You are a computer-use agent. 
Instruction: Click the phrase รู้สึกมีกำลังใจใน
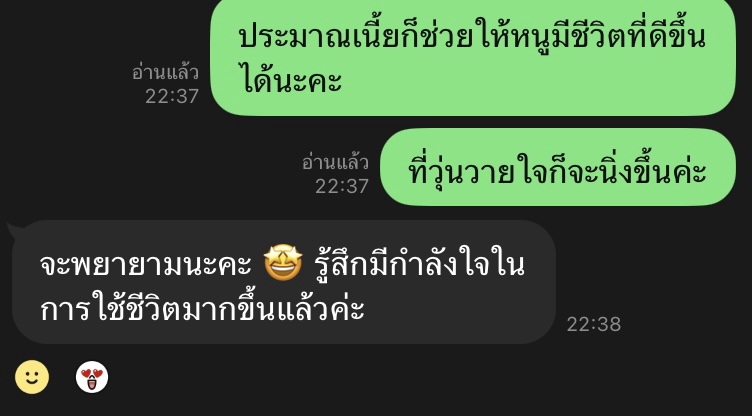tap(420, 263)
